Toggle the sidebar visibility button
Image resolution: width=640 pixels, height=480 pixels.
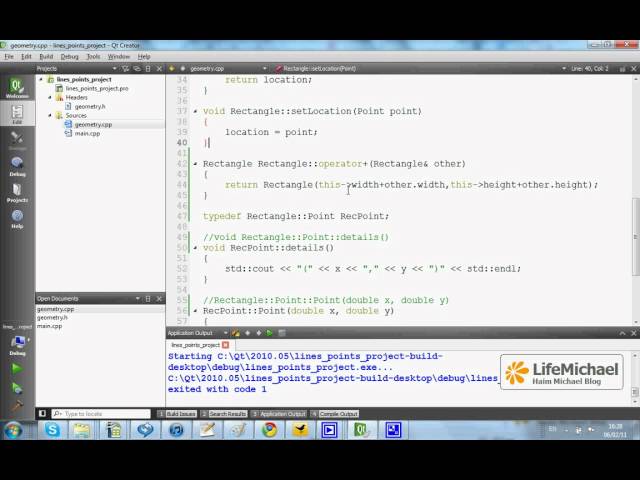(42, 413)
